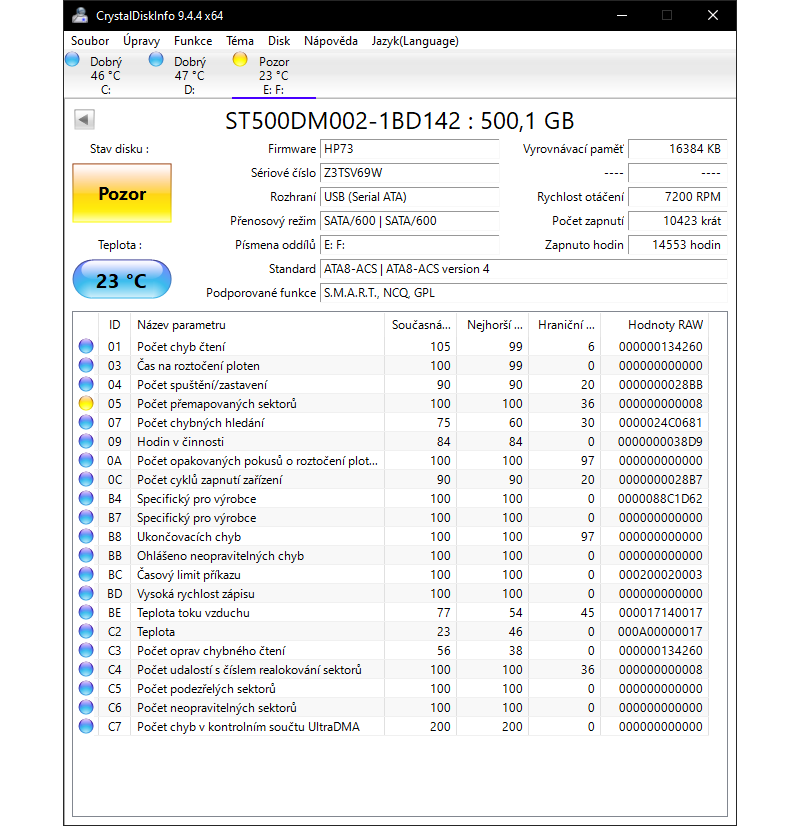This screenshot has height=826, width=800.
Task: Click the serial number field Z3TSV69W
Action: [409, 173]
